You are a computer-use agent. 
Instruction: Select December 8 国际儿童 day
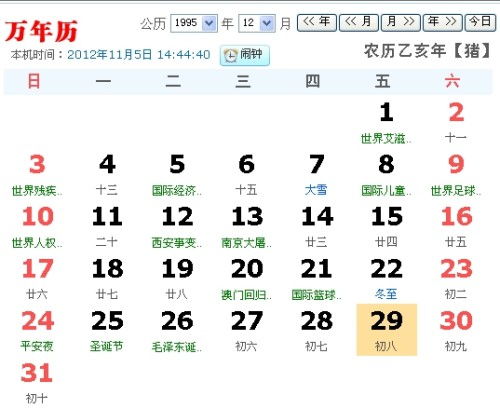pyautogui.click(x=387, y=175)
